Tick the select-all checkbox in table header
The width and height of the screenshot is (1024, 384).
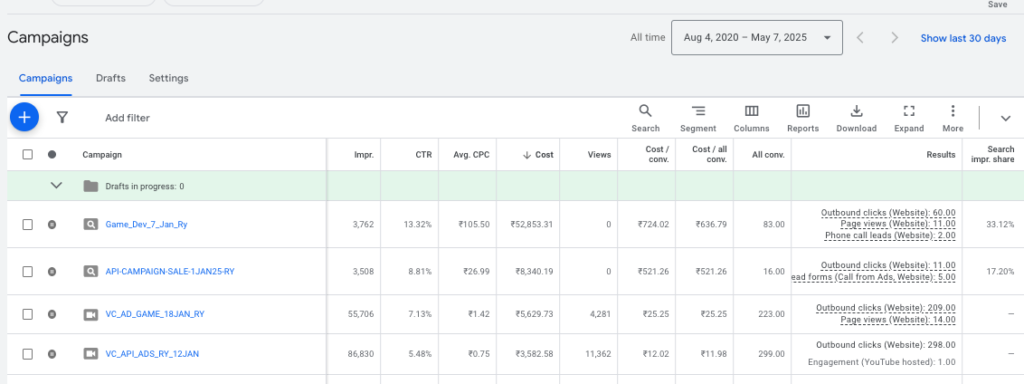click(x=27, y=155)
